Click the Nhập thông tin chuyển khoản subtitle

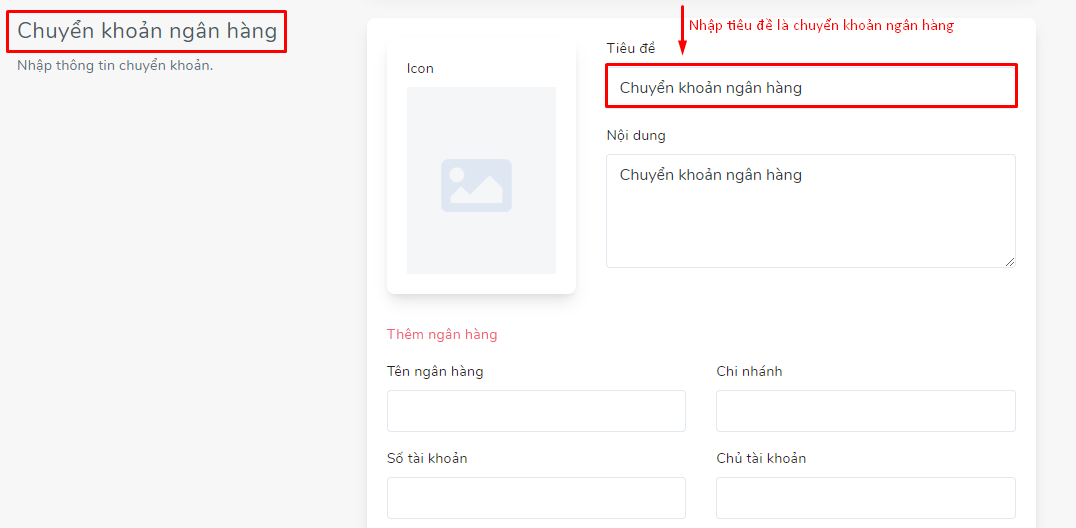[x=115, y=67]
